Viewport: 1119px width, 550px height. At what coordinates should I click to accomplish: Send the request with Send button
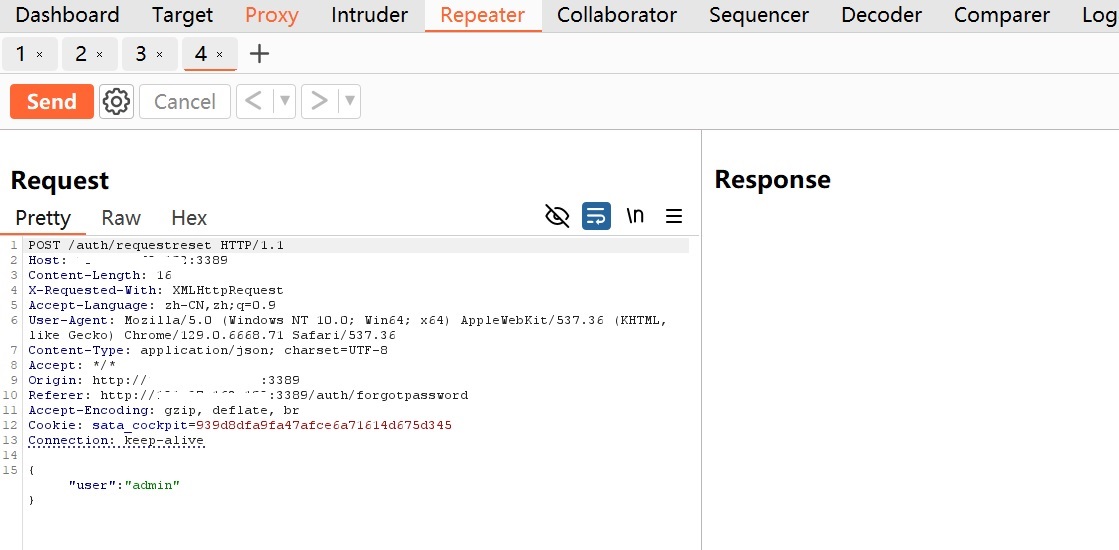(51, 101)
